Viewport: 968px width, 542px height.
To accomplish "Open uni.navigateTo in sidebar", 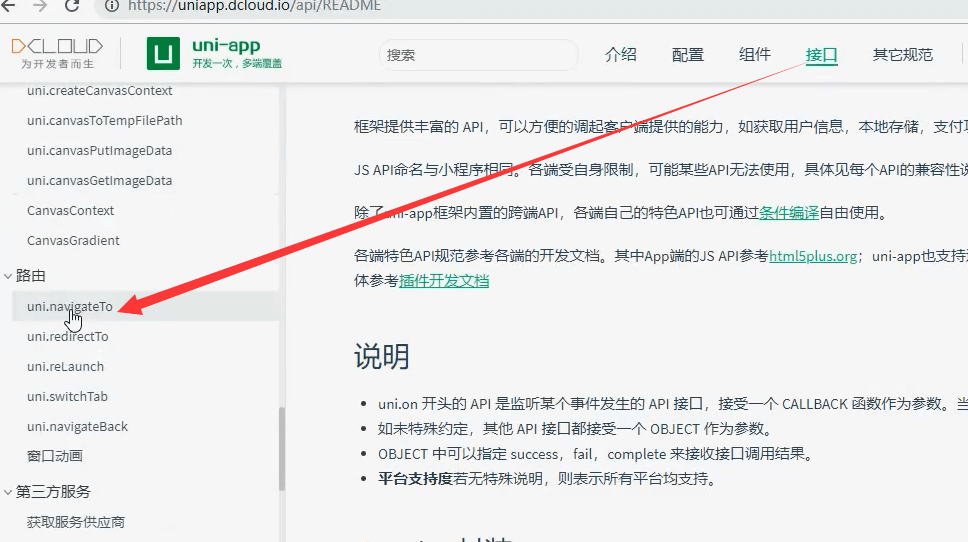I will pyautogui.click(x=70, y=306).
